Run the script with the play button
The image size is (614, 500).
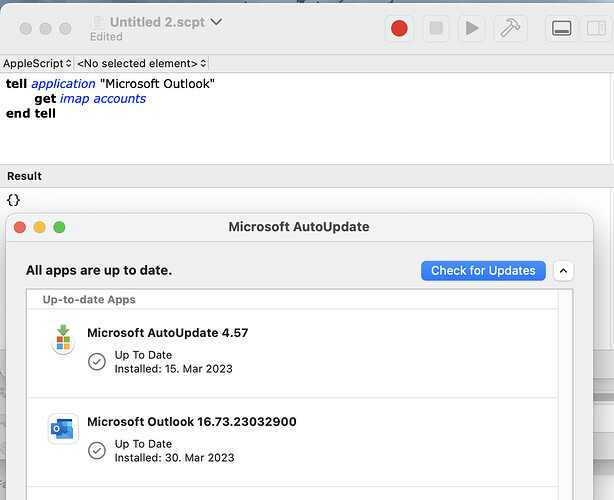click(471, 28)
